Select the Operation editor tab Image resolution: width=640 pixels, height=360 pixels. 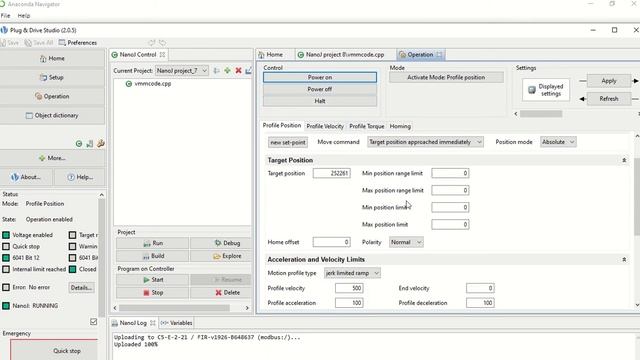click(x=420, y=55)
